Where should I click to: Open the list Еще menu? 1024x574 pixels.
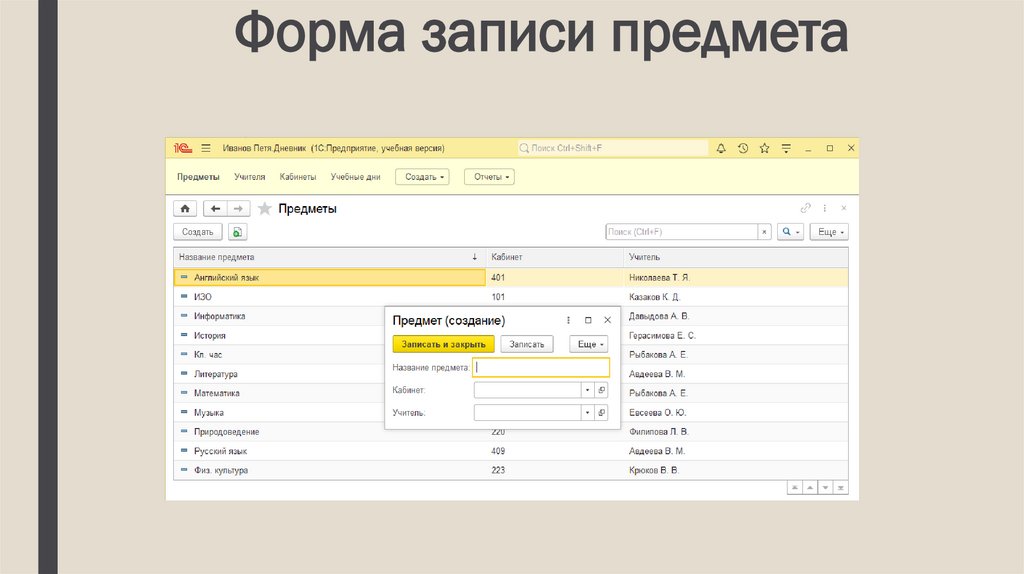(829, 232)
